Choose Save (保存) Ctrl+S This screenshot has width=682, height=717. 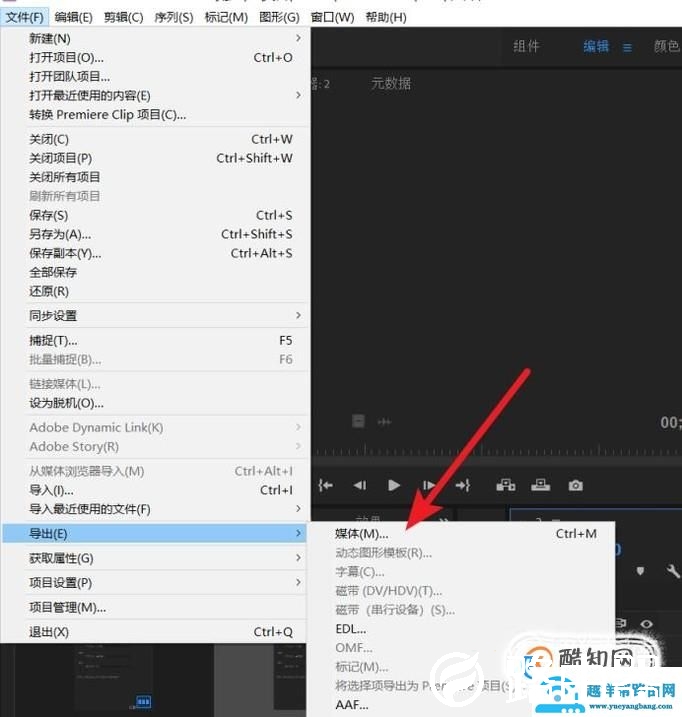(156, 215)
